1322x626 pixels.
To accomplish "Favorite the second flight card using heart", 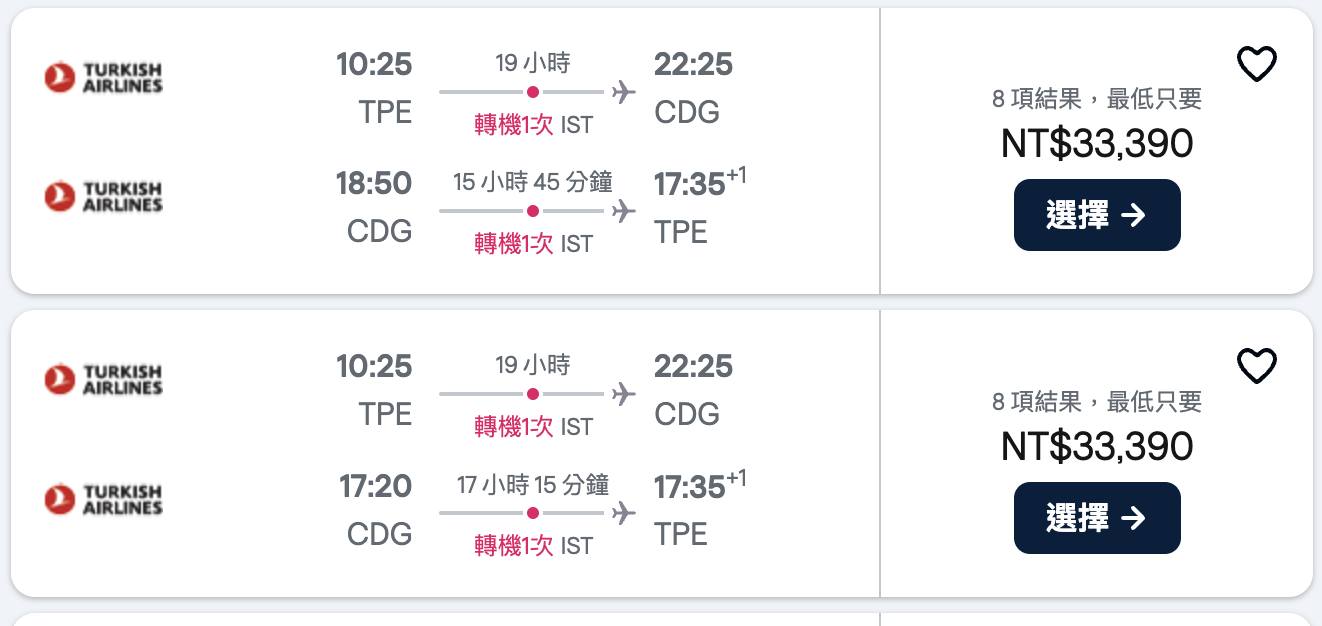I will (1256, 367).
